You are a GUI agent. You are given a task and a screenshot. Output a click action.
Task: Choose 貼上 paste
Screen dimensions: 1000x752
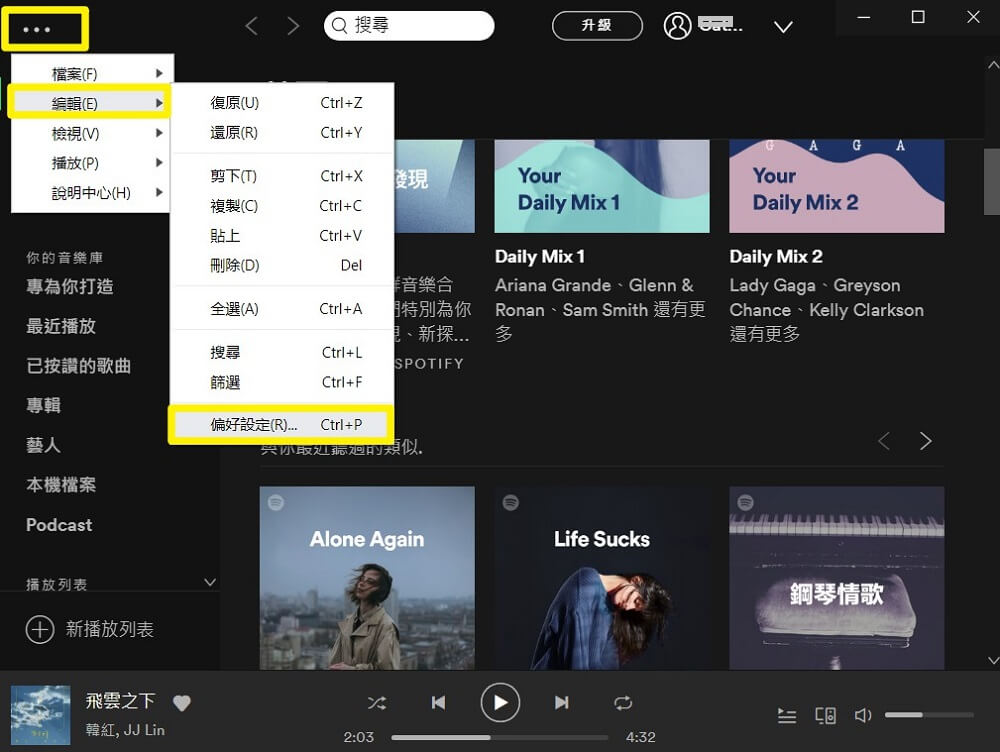pyautogui.click(x=281, y=236)
